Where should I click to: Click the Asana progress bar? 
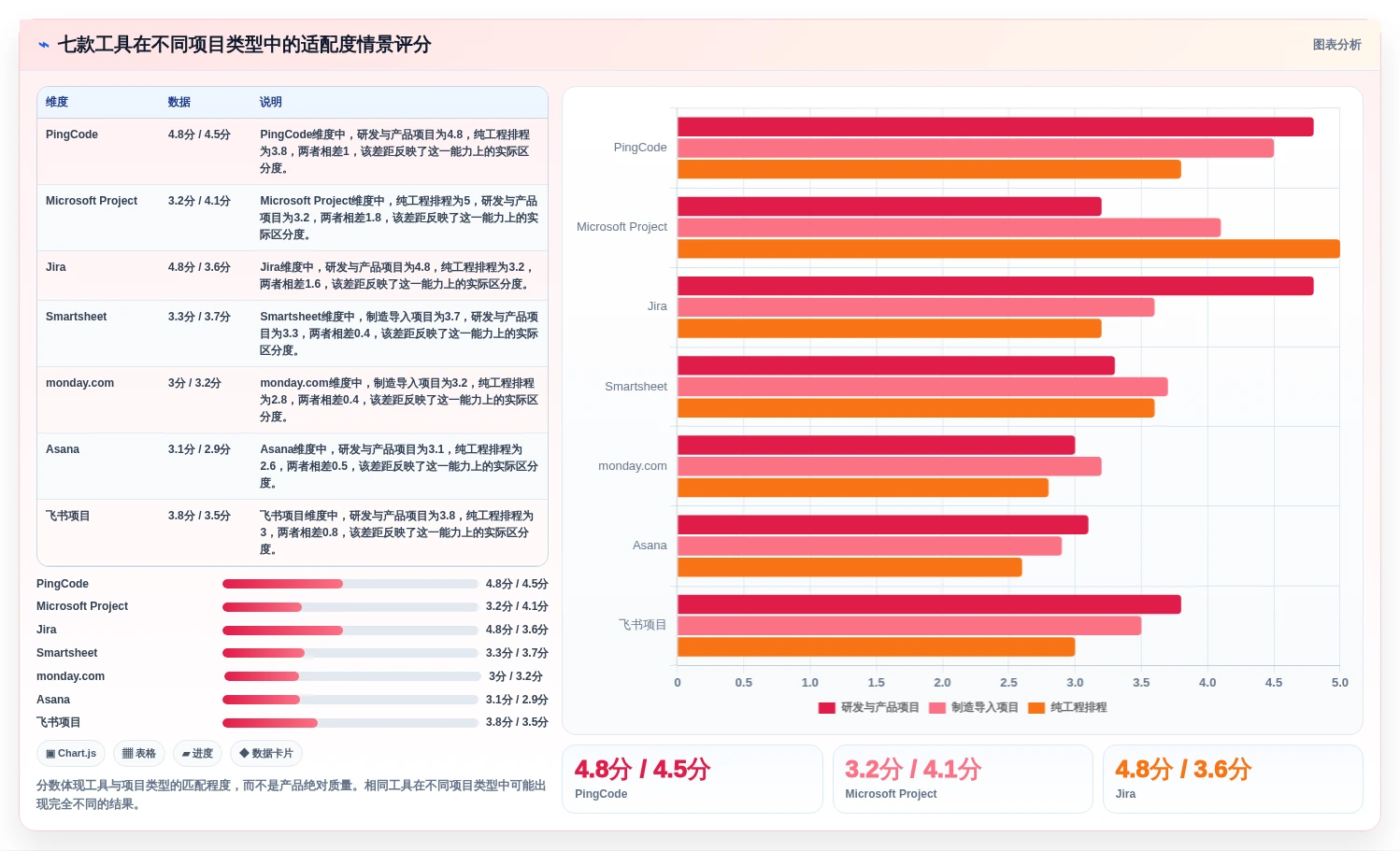pos(350,700)
